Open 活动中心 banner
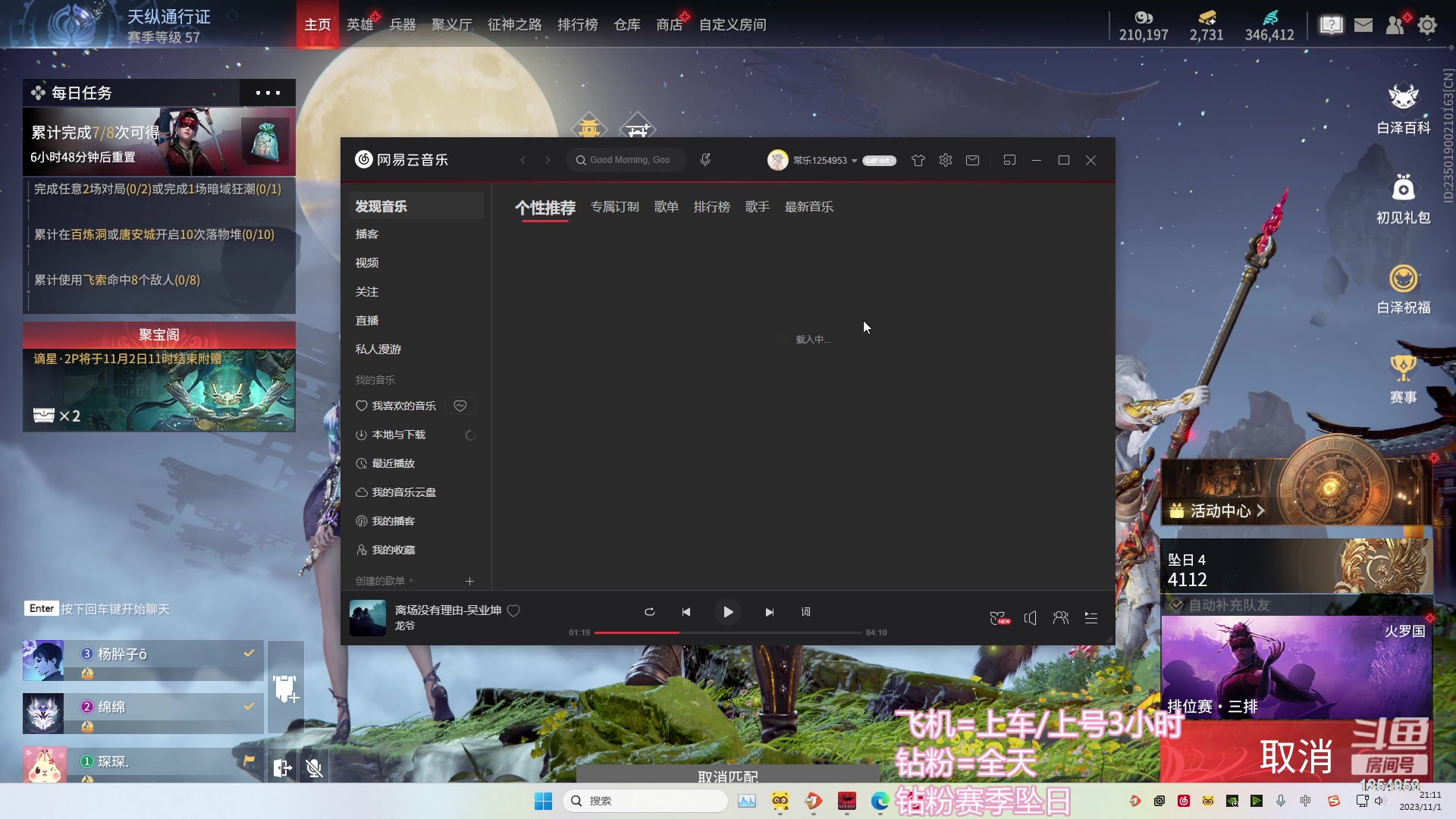1456x819 pixels. 1297,491
